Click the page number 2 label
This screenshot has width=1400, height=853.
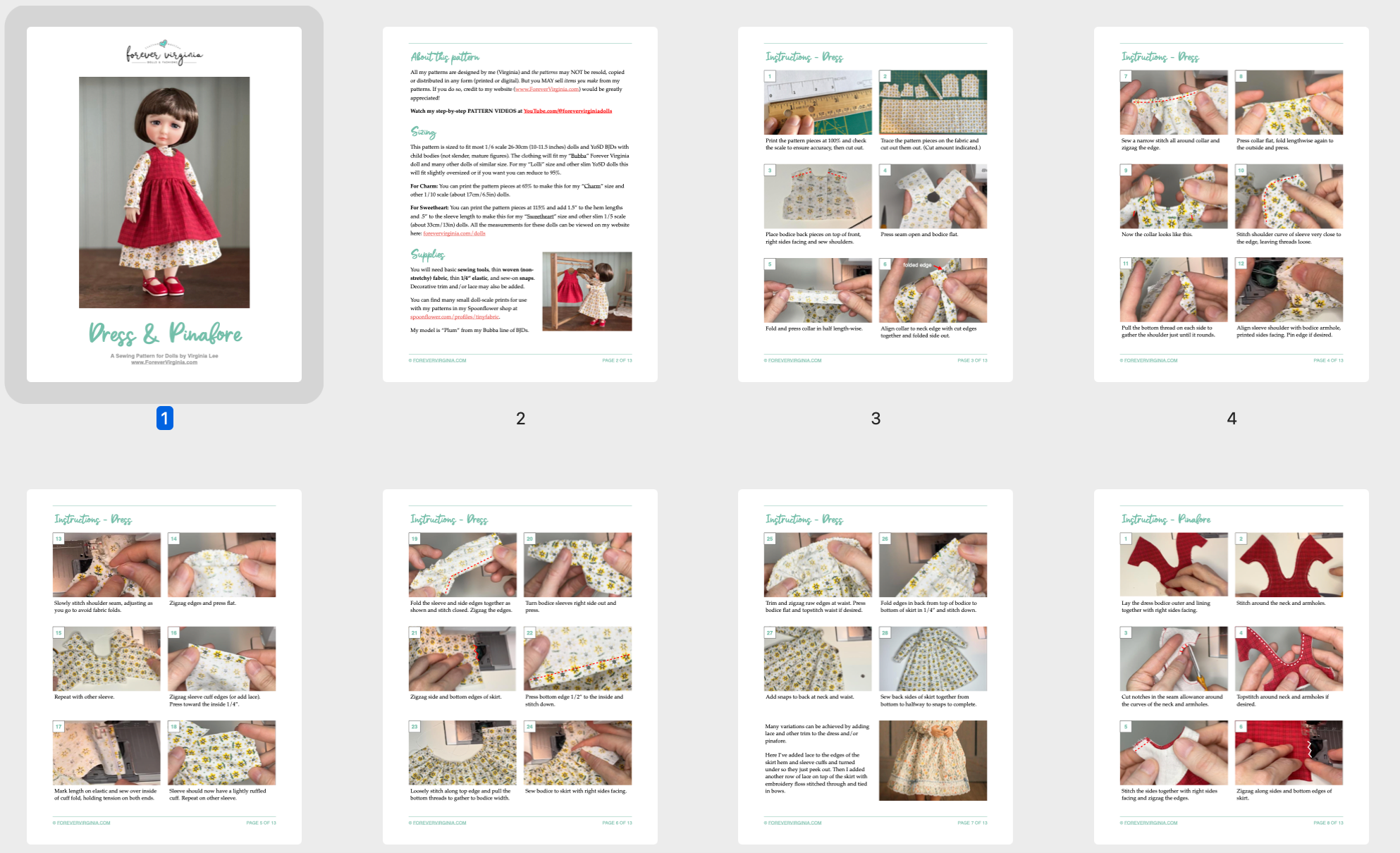click(x=520, y=419)
